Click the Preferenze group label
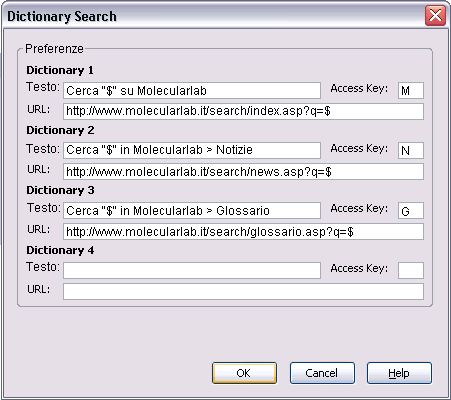Image resolution: width=451 pixels, height=400 pixels. point(54,49)
